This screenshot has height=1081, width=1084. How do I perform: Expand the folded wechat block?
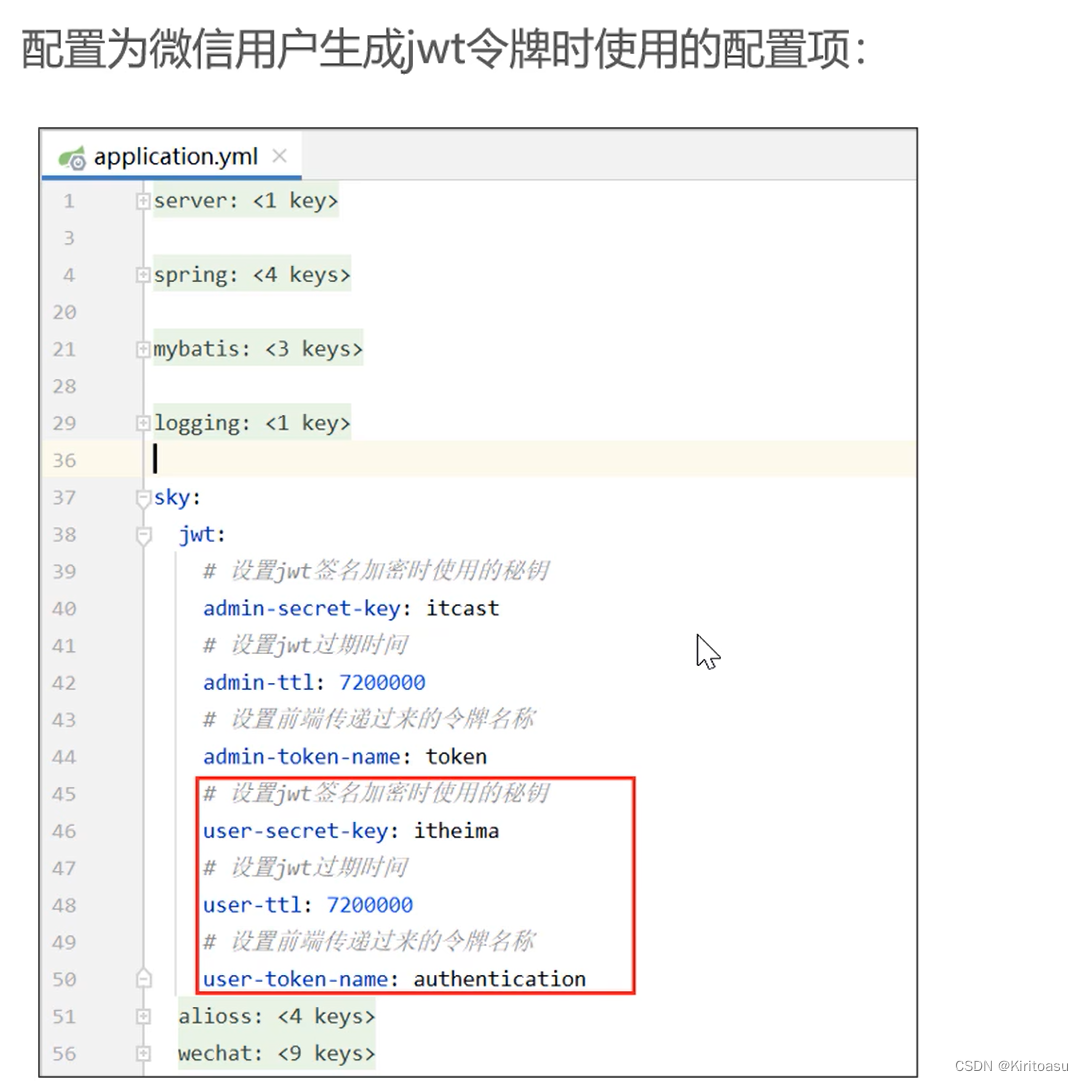tap(142, 1053)
